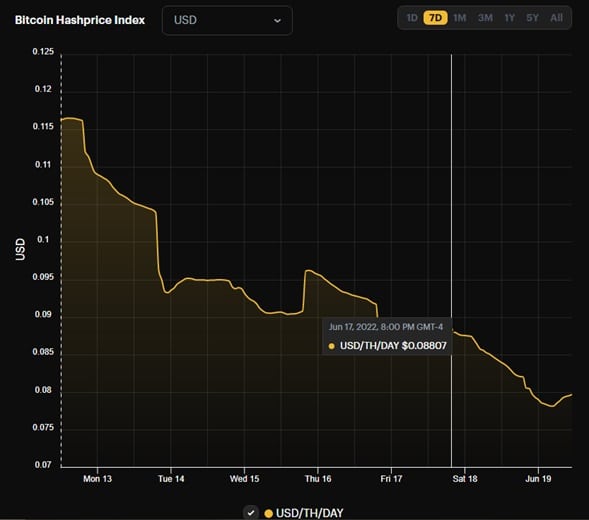Click the 0.1 y-axis value
Screen dimensions: 589x520
click(44, 239)
